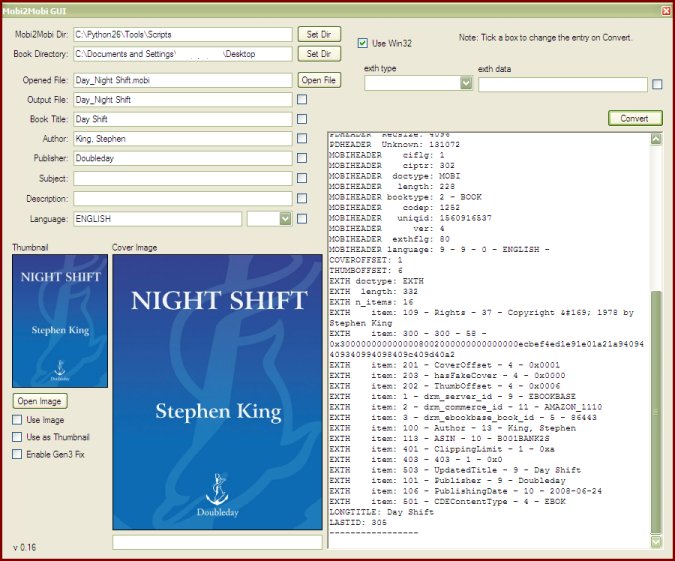Click the 'THUMBOFFSET: 6' log line
This screenshot has width=675, height=561.
[x=366, y=270]
